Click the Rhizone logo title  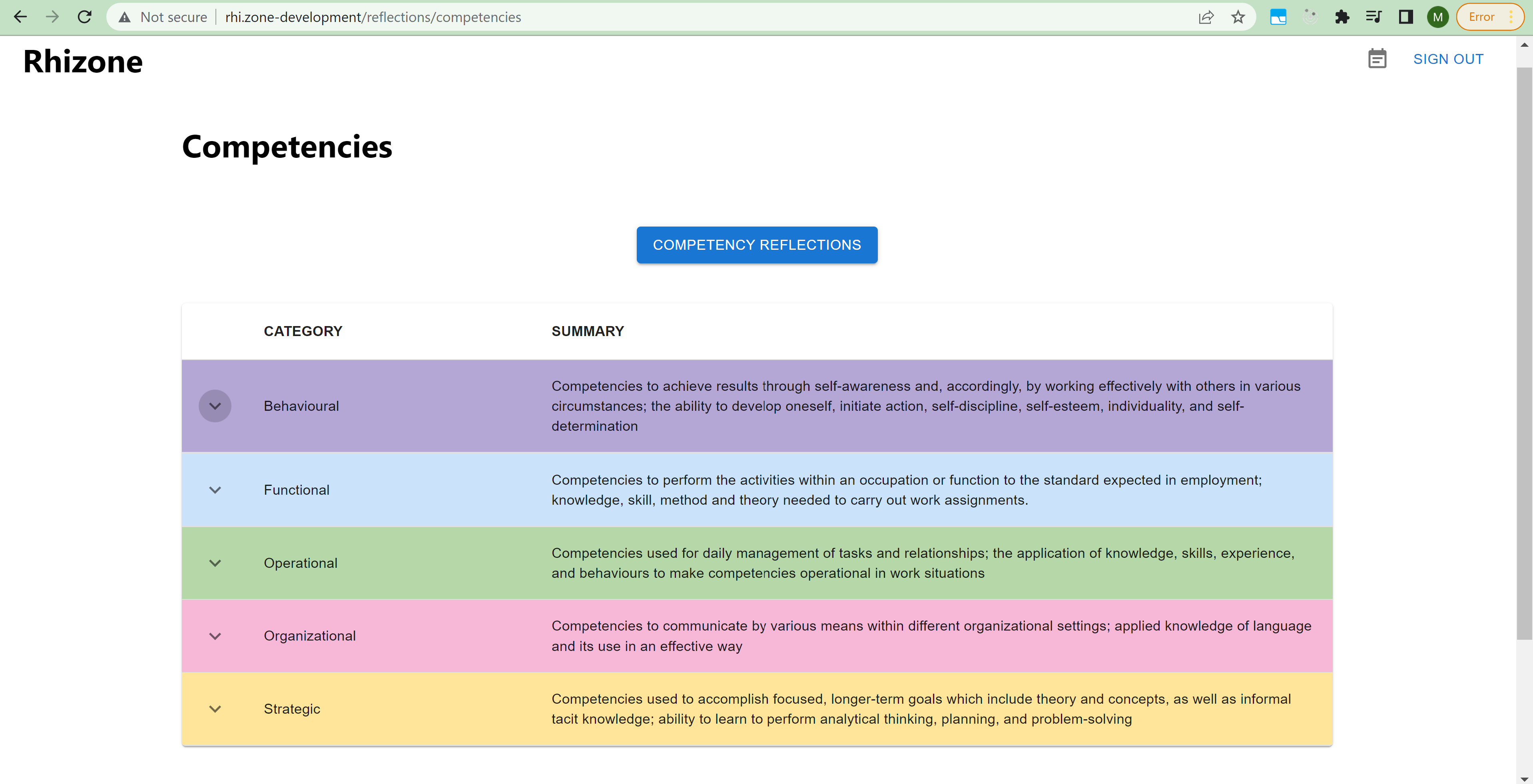83,62
